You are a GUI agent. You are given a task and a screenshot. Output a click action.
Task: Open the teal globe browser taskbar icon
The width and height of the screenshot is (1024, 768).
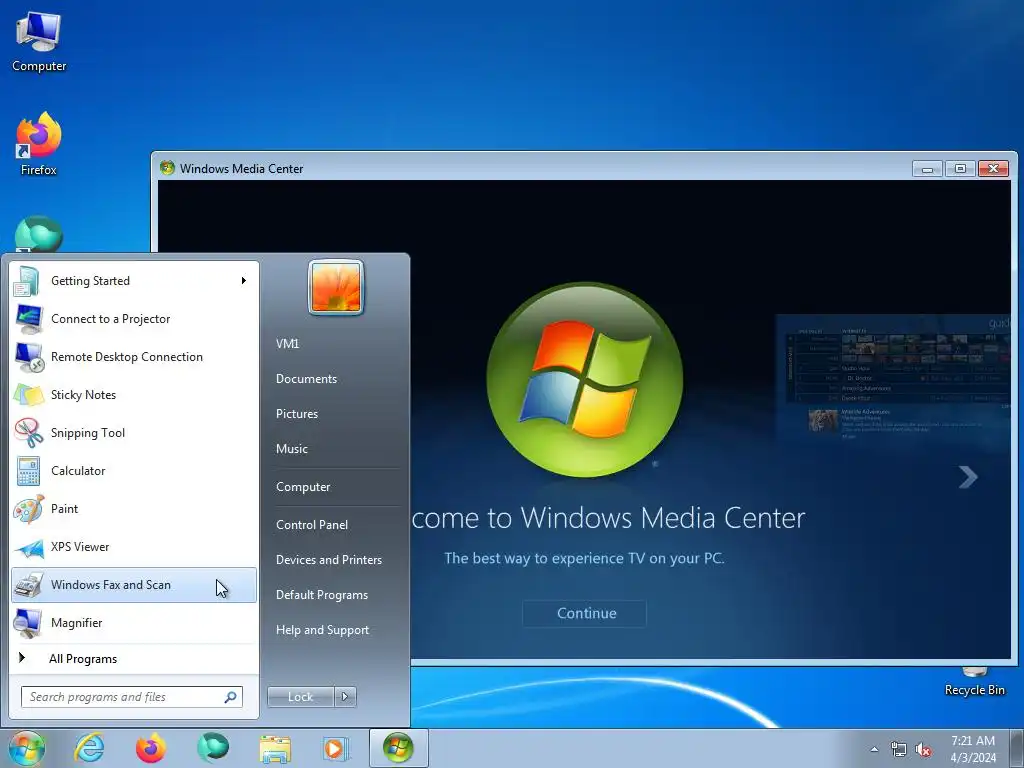tap(213, 748)
